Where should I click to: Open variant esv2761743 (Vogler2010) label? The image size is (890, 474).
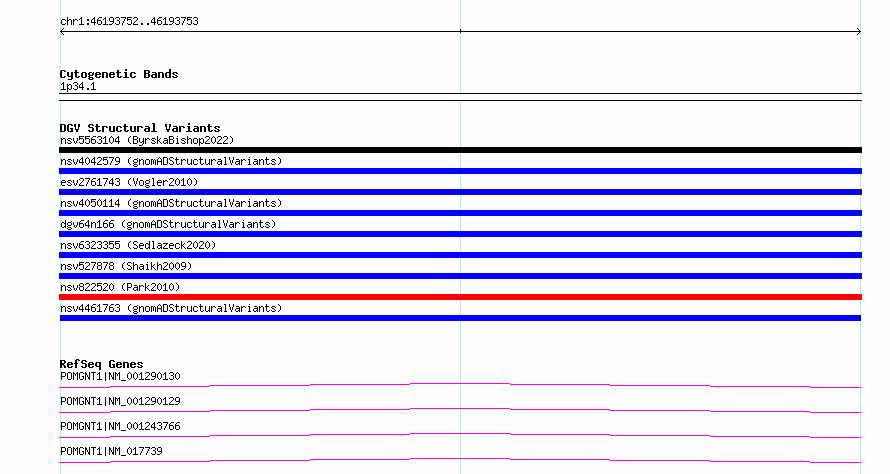click(x=129, y=182)
